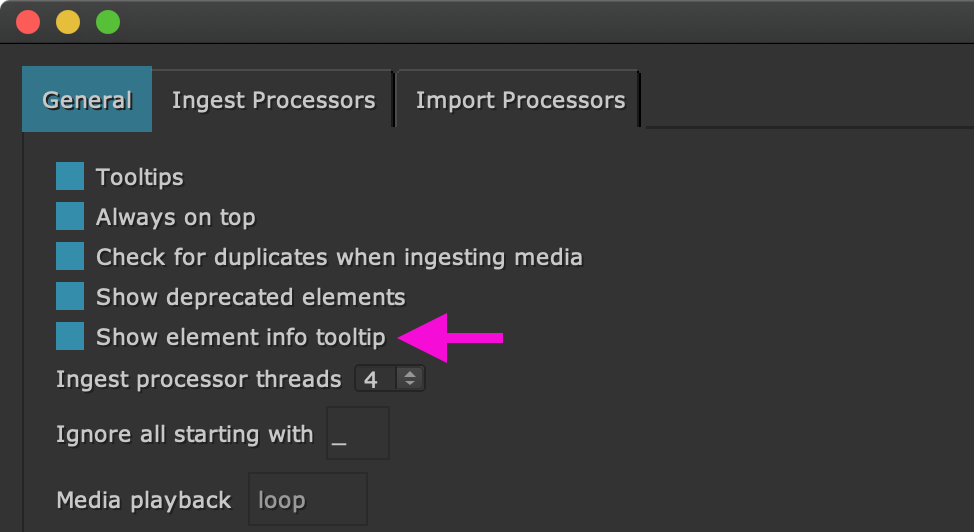Switch to the Ingest Processors tab
The image size is (974, 532).
click(273, 100)
